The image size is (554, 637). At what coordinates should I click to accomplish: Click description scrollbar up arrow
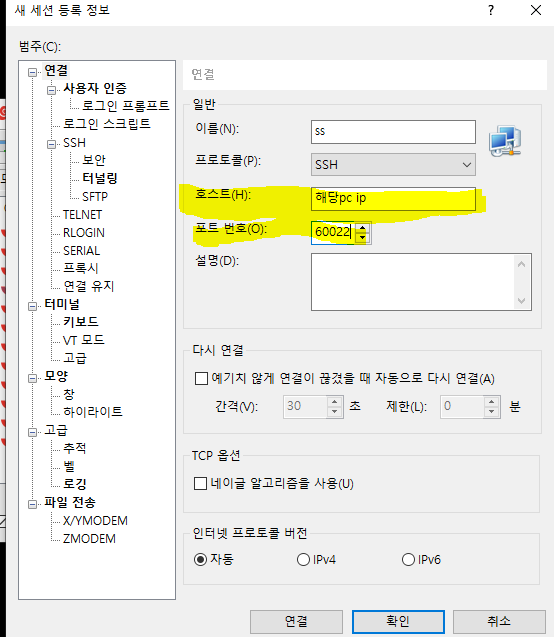522,264
